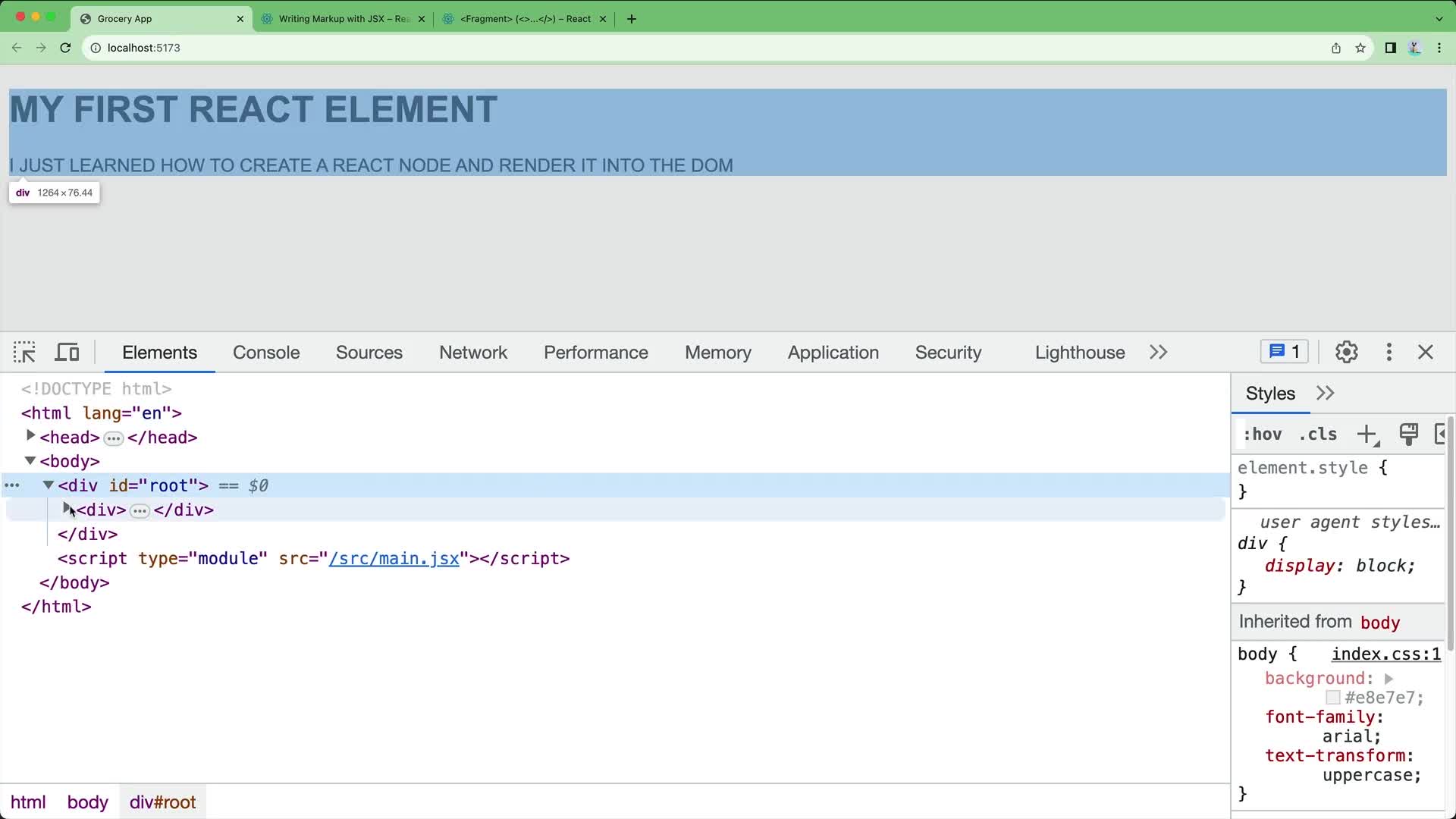Add a new style rule with plus icon
The image size is (1456, 819).
pos(1367,434)
